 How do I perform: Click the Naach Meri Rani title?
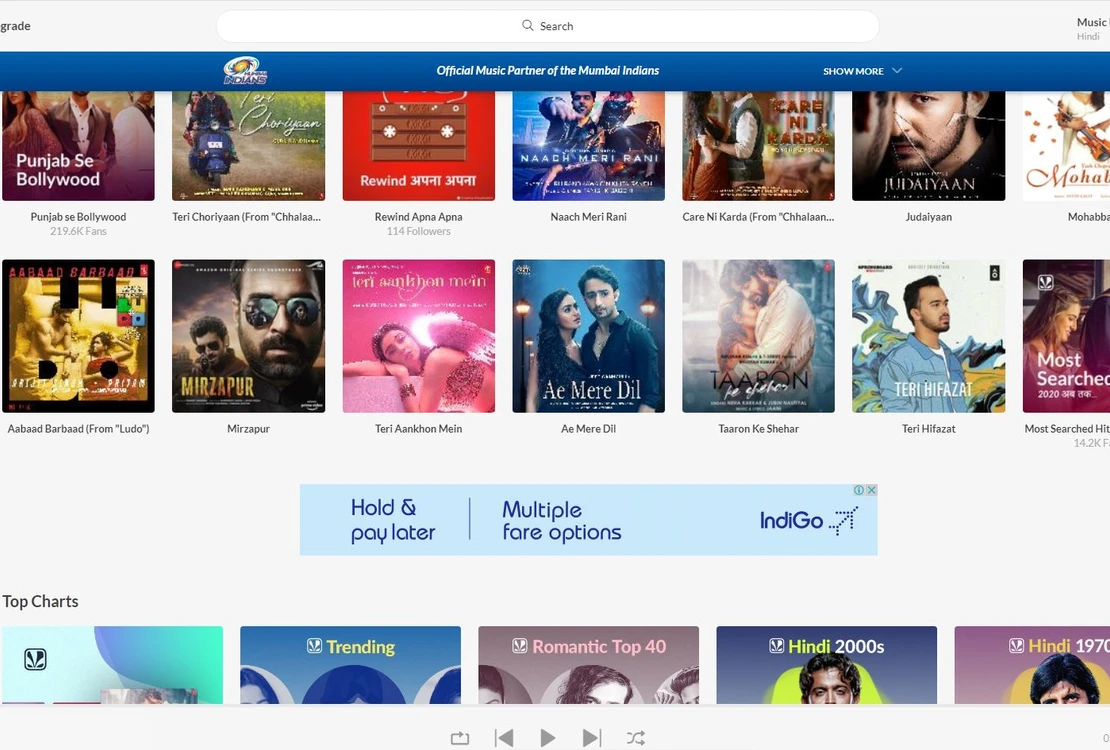point(588,217)
